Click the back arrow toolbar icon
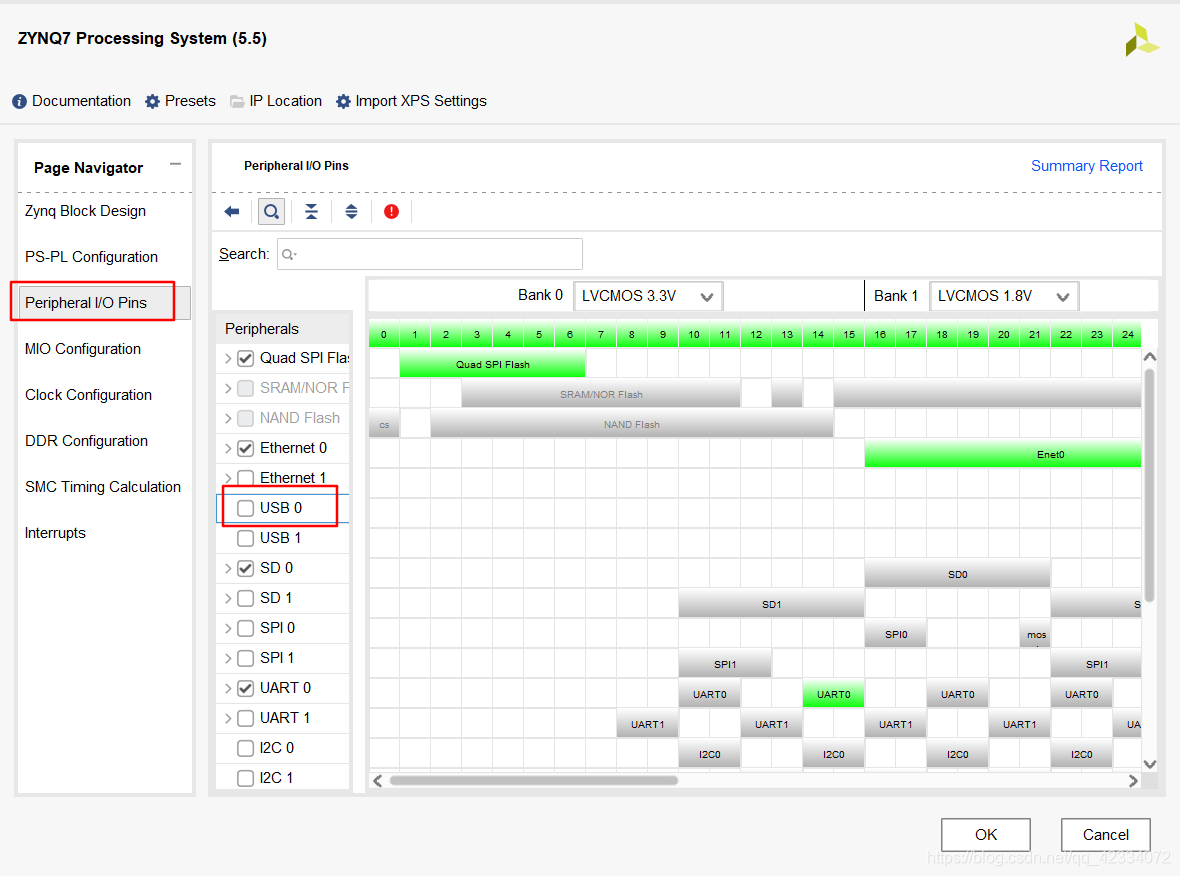Image resolution: width=1180 pixels, height=876 pixels. 232,211
